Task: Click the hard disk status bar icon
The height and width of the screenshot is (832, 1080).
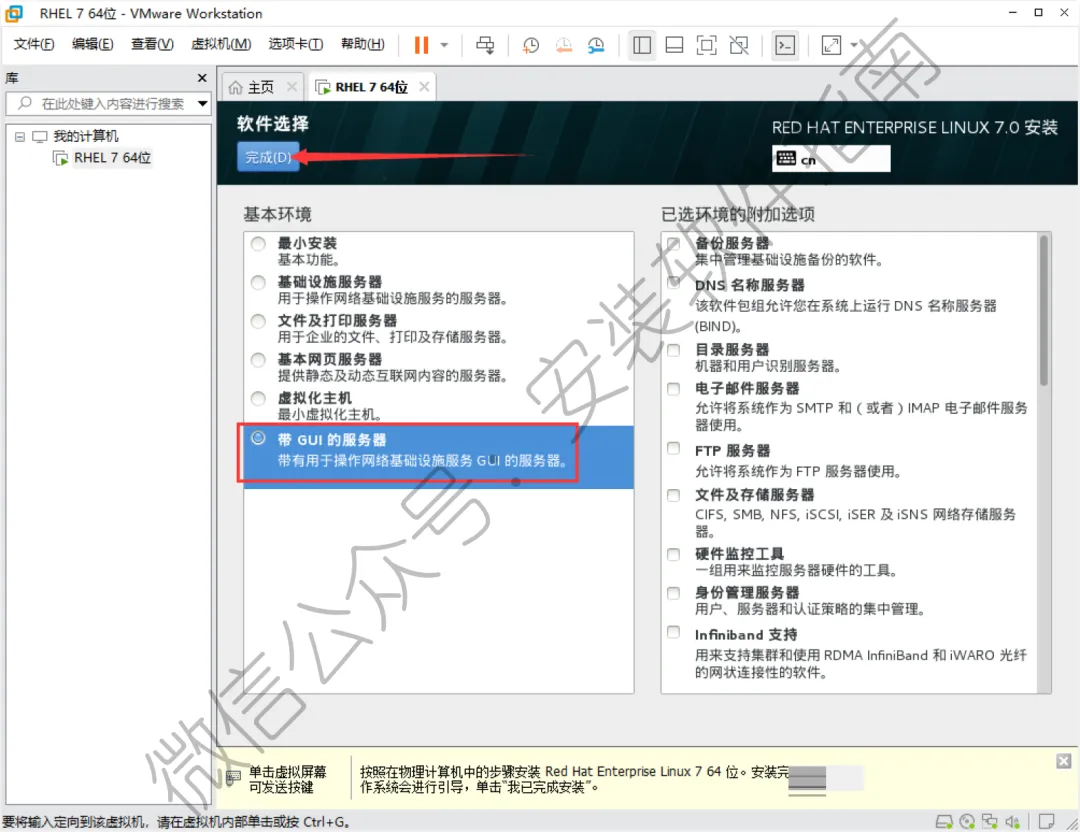Action: click(x=944, y=822)
